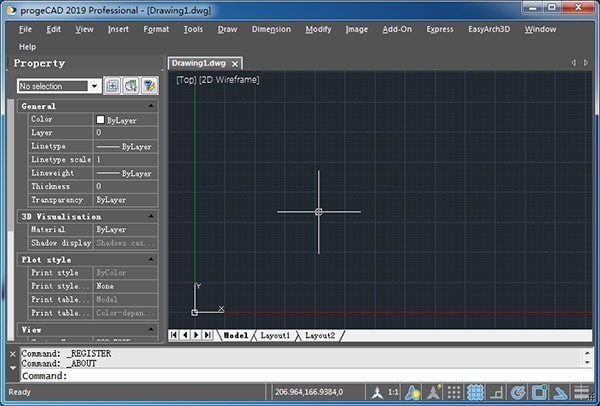600x406 pixels.
Task: Open the Dimension menu
Action: click(x=271, y=29)
